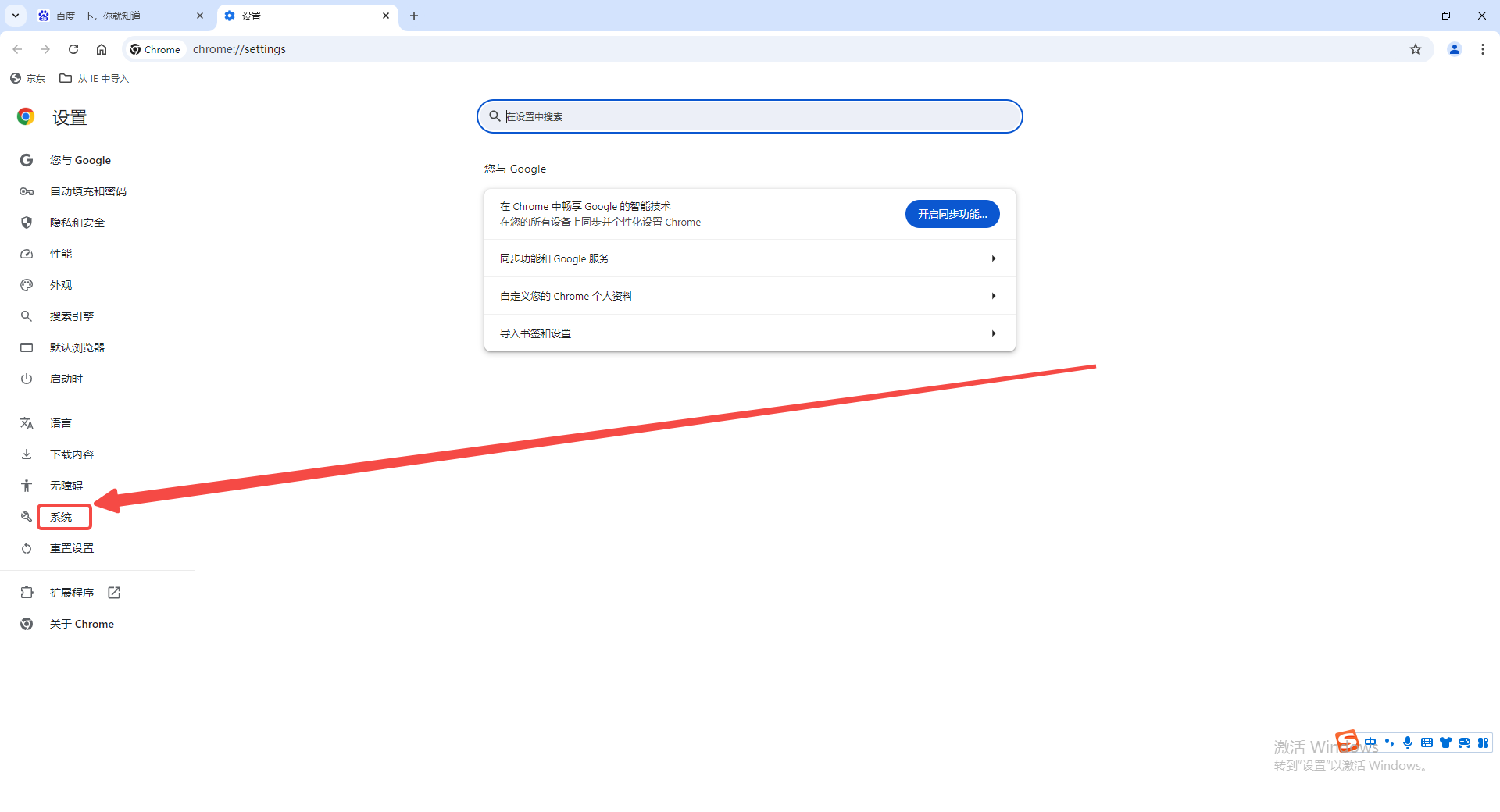
Task: Click the wrench icon beside 系统
Action: (27, 517)
